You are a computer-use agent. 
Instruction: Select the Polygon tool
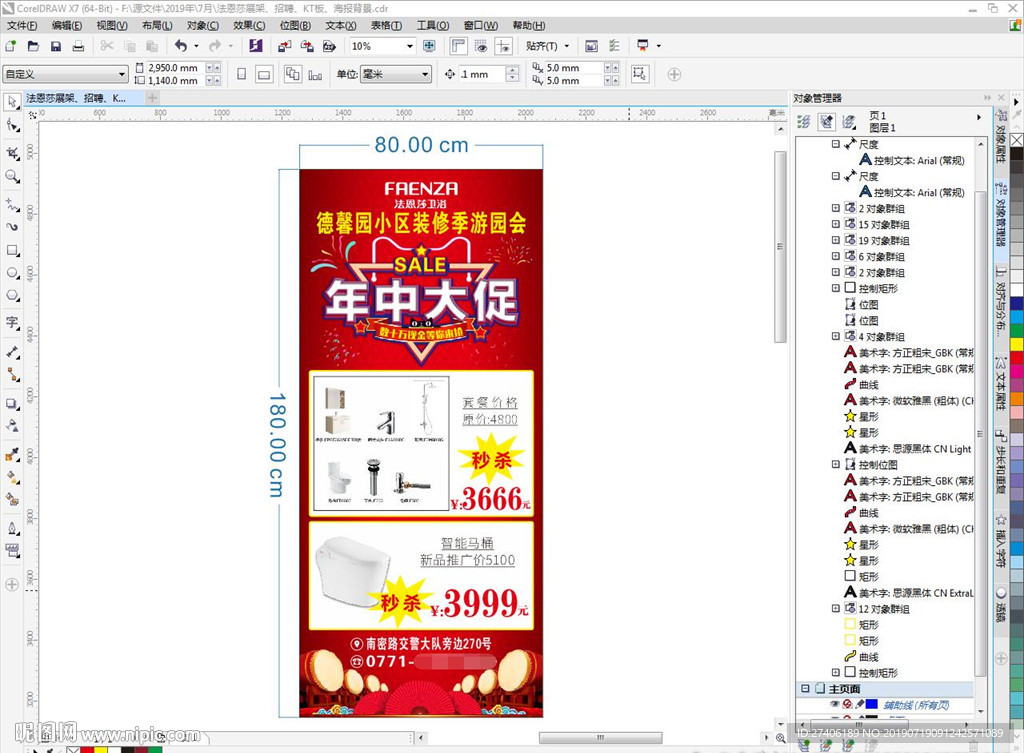pos(12,296)
